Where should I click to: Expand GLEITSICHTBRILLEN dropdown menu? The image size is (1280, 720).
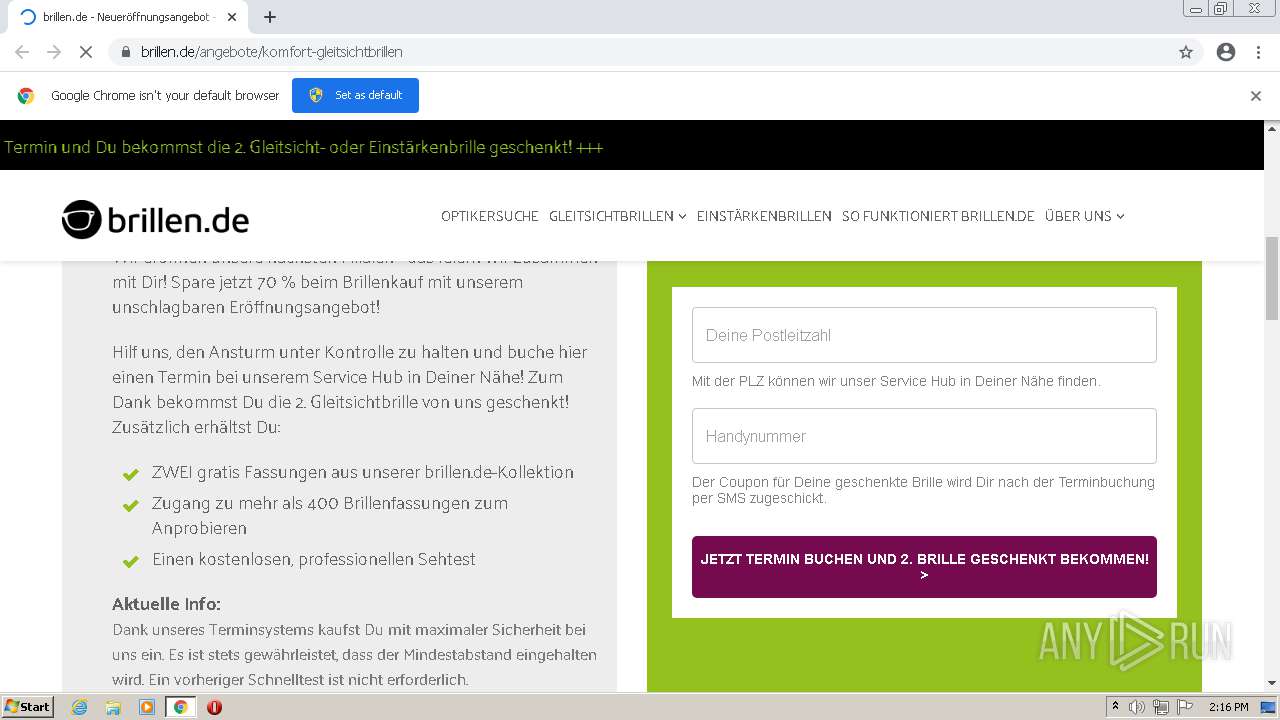tap(617, 216)
